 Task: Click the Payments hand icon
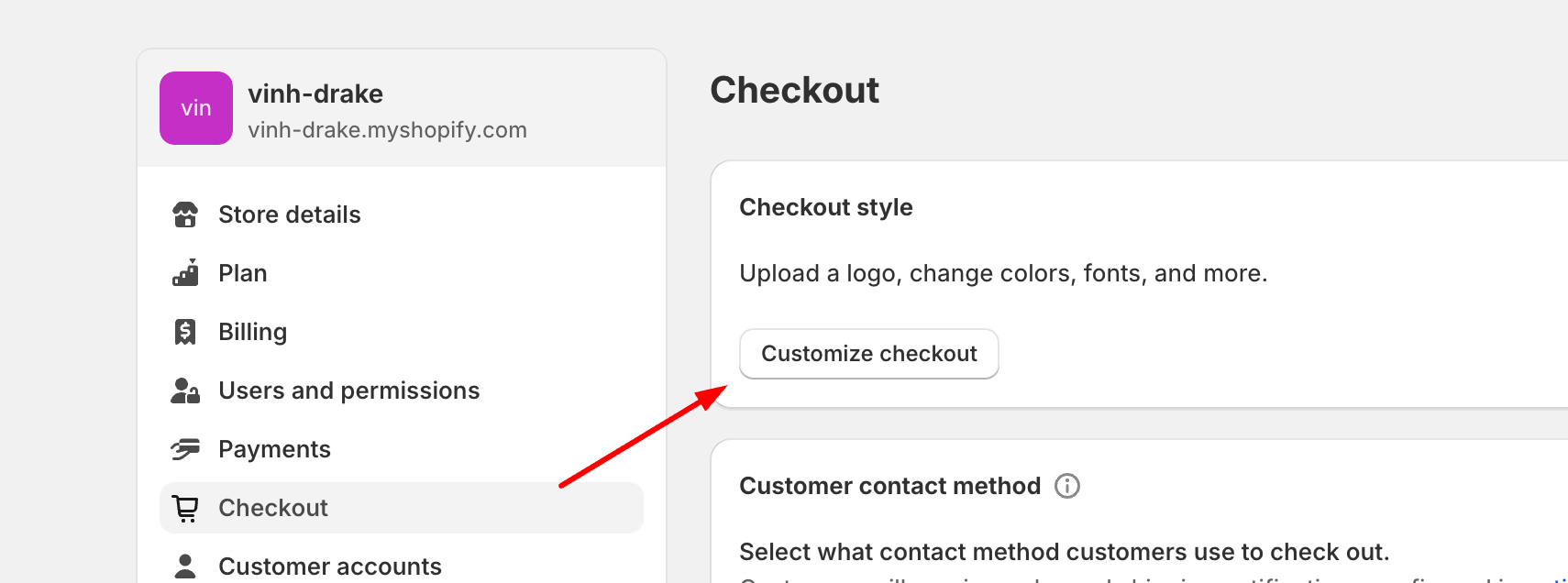[x=185, y=449]
